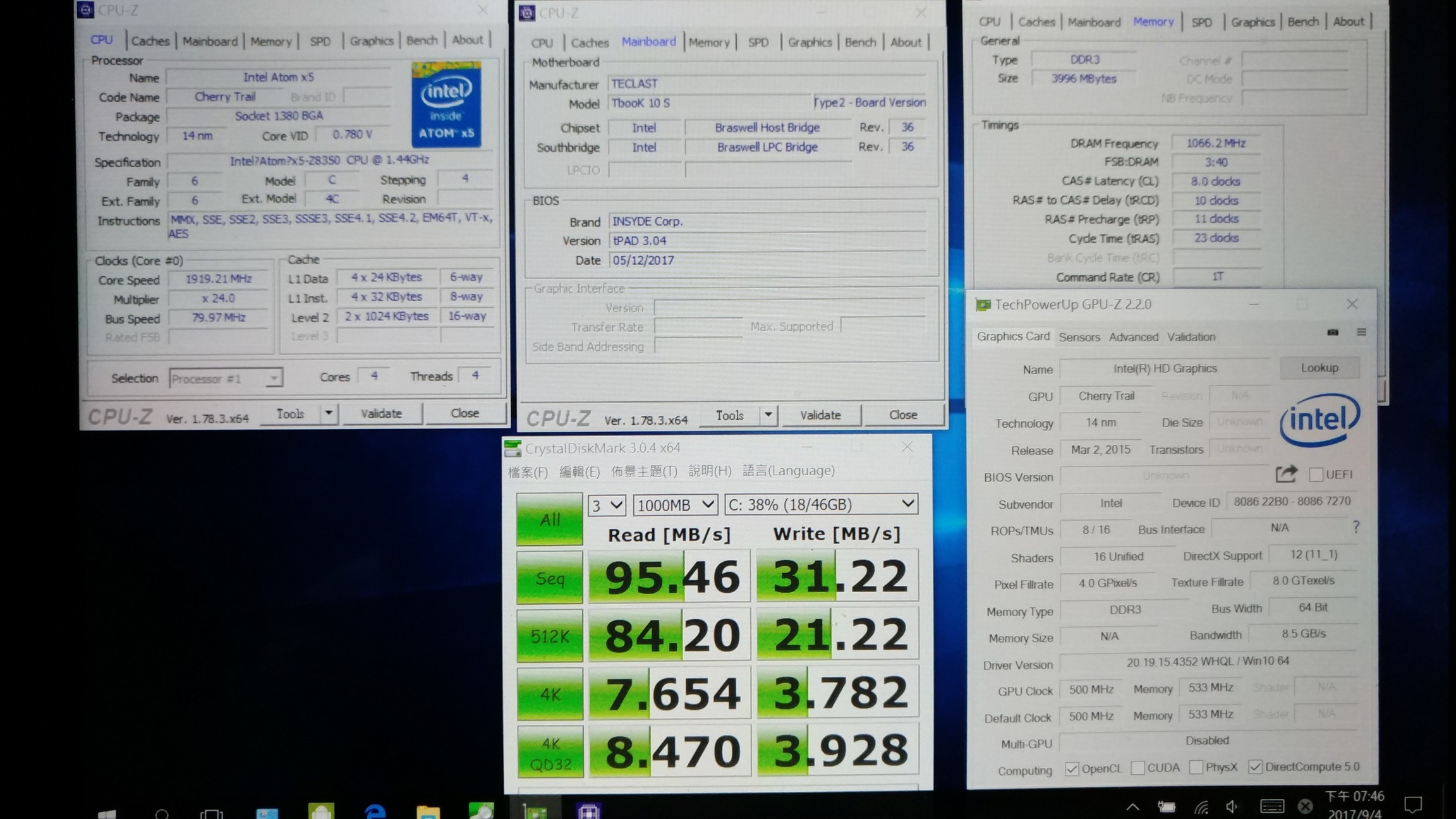Click the Intel Atom x5 logo in CPU-Z
Screen dimensions: 1456x819
pyautogui.click(x=446, y=104)
